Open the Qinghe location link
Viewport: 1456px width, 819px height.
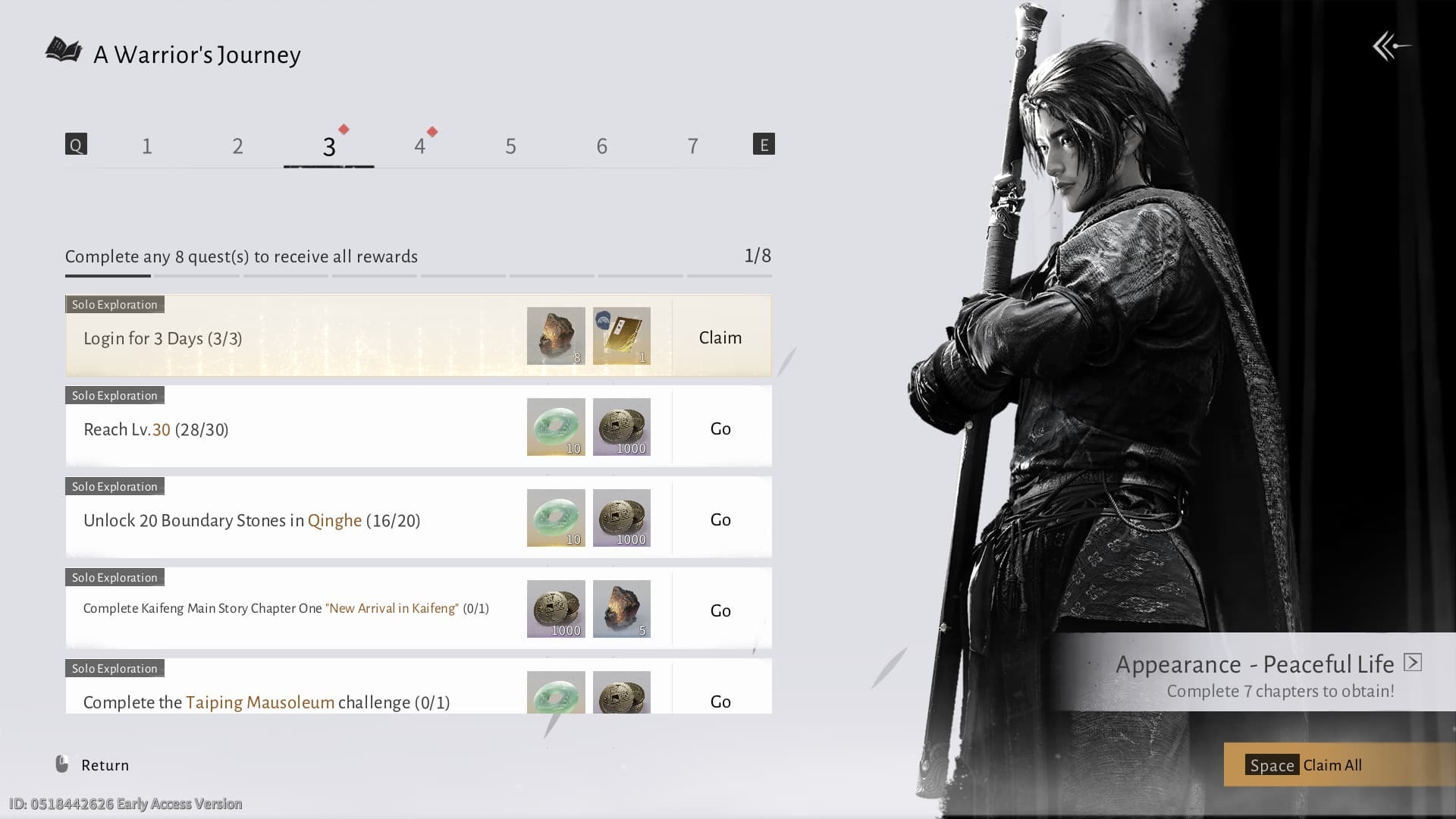click(334, 520)
